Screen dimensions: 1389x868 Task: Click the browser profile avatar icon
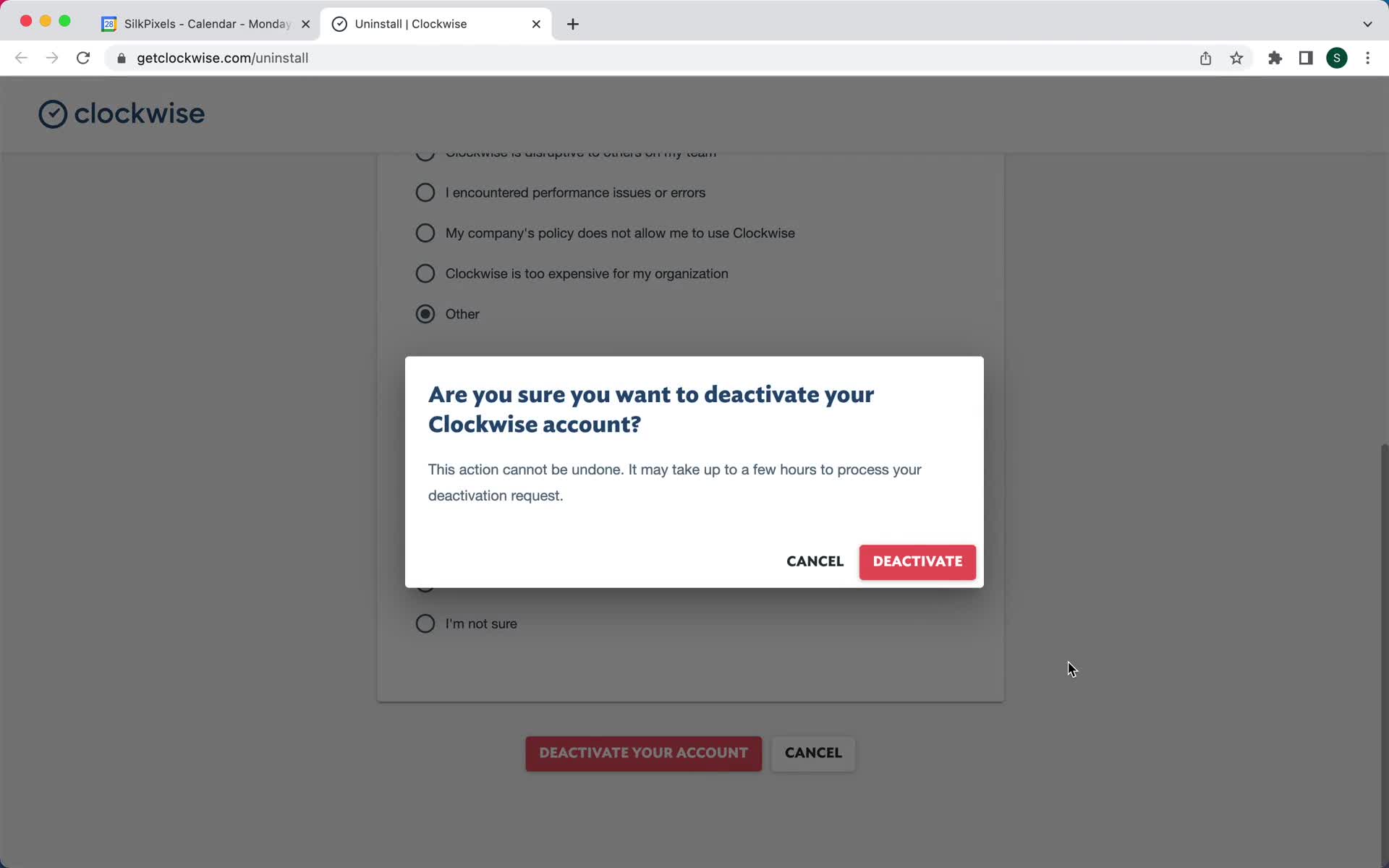pos(1337,57)
